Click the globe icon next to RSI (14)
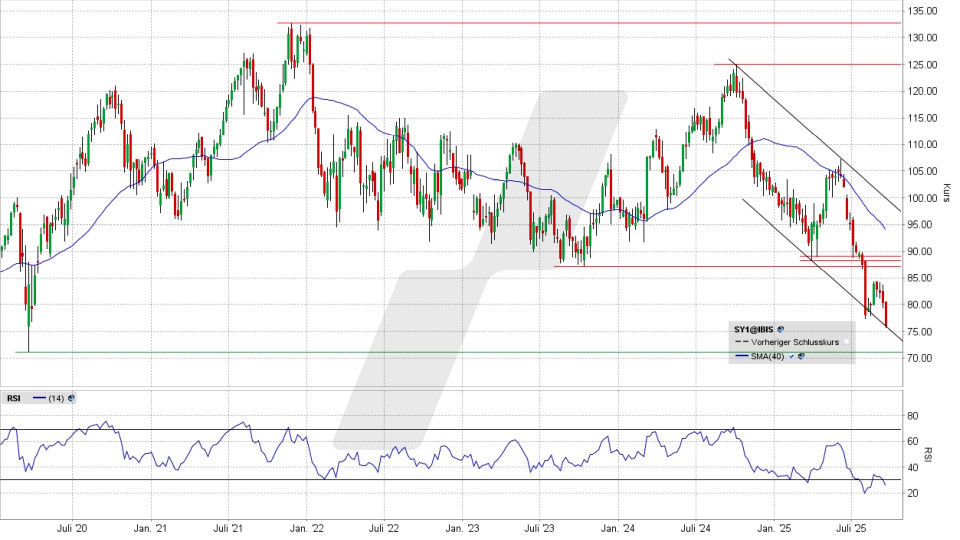 click(71, 398)
